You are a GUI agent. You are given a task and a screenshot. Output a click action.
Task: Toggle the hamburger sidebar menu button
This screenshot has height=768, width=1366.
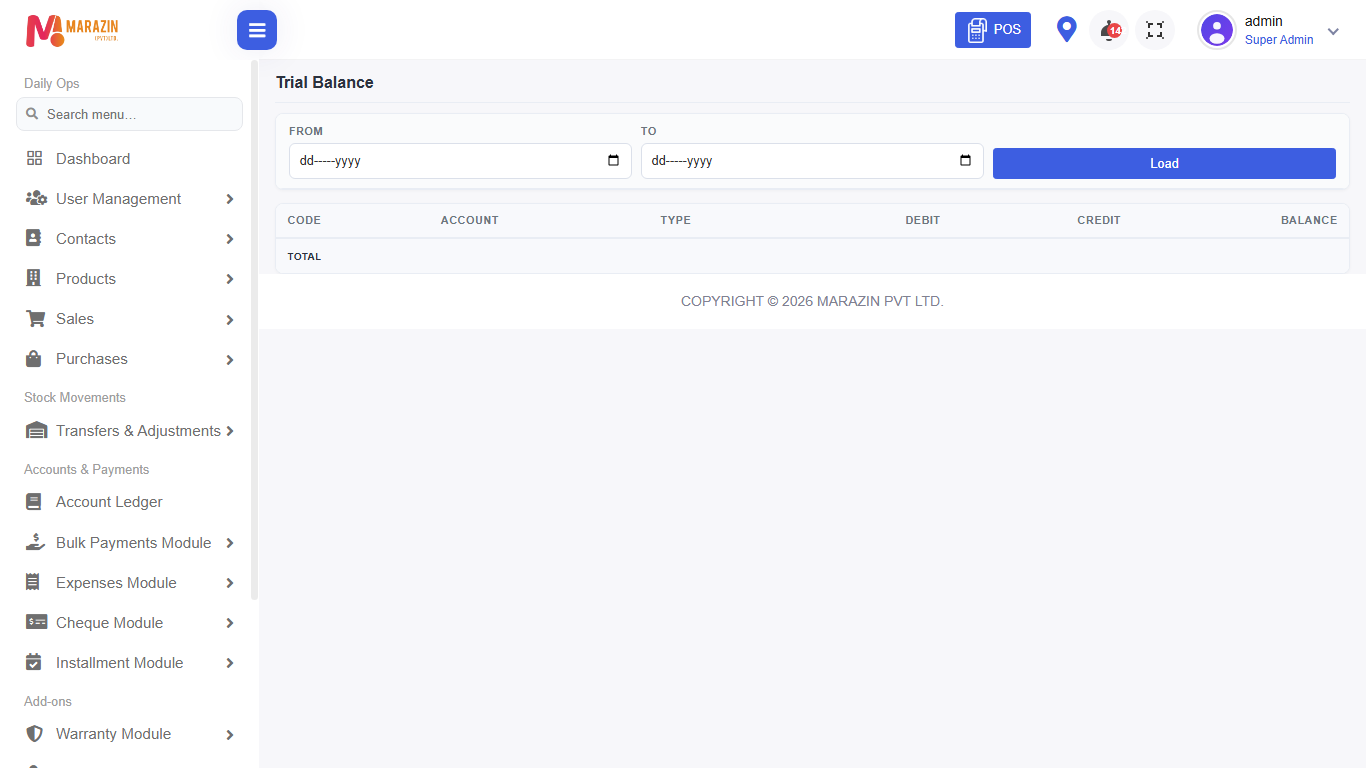pos(257,30)
